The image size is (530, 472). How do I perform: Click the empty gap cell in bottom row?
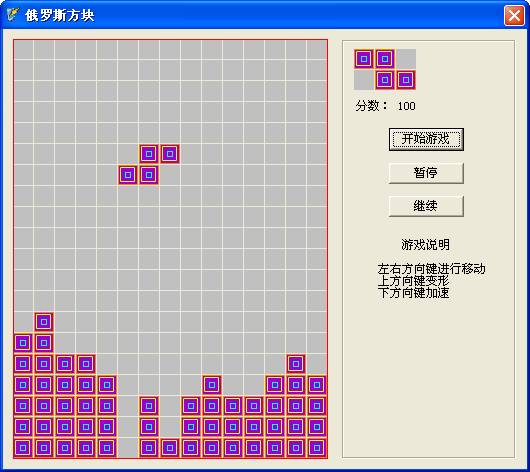(128, 448)
